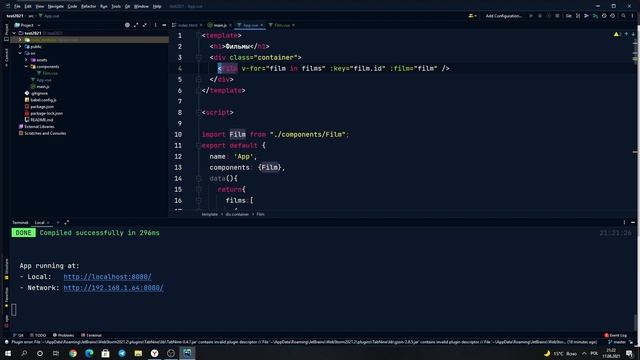640x360 pixels.
Task: Switch to the Film.vue editor tab
Action: tap(282, 25)
